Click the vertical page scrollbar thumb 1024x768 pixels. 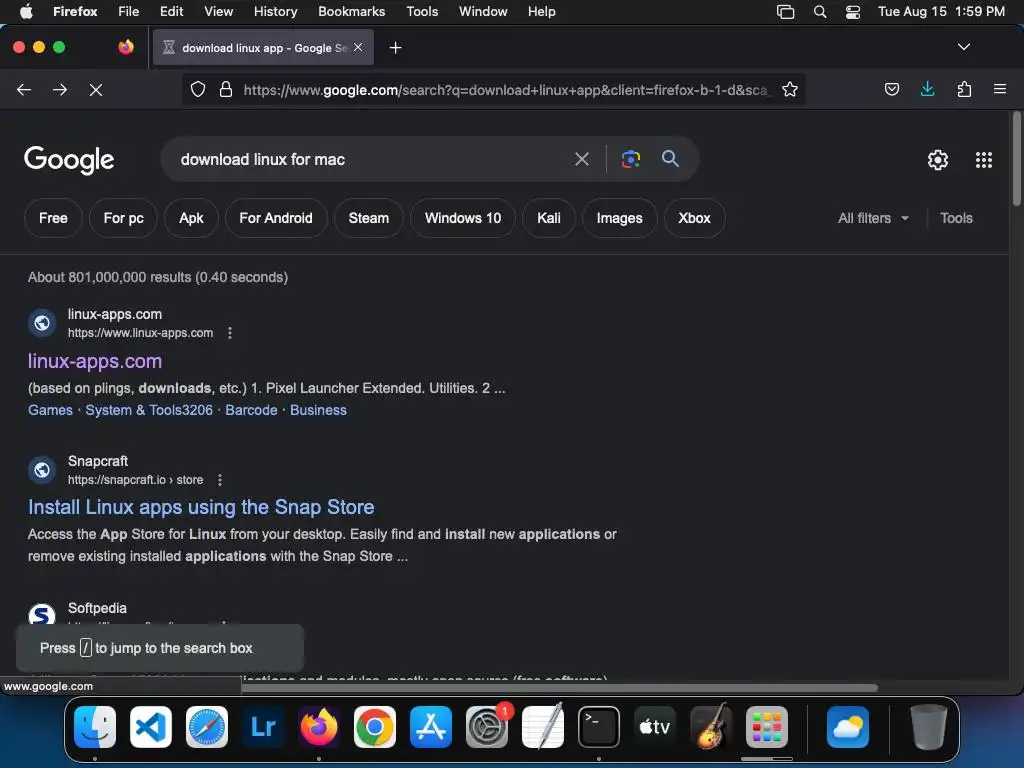coord(1016,160)
